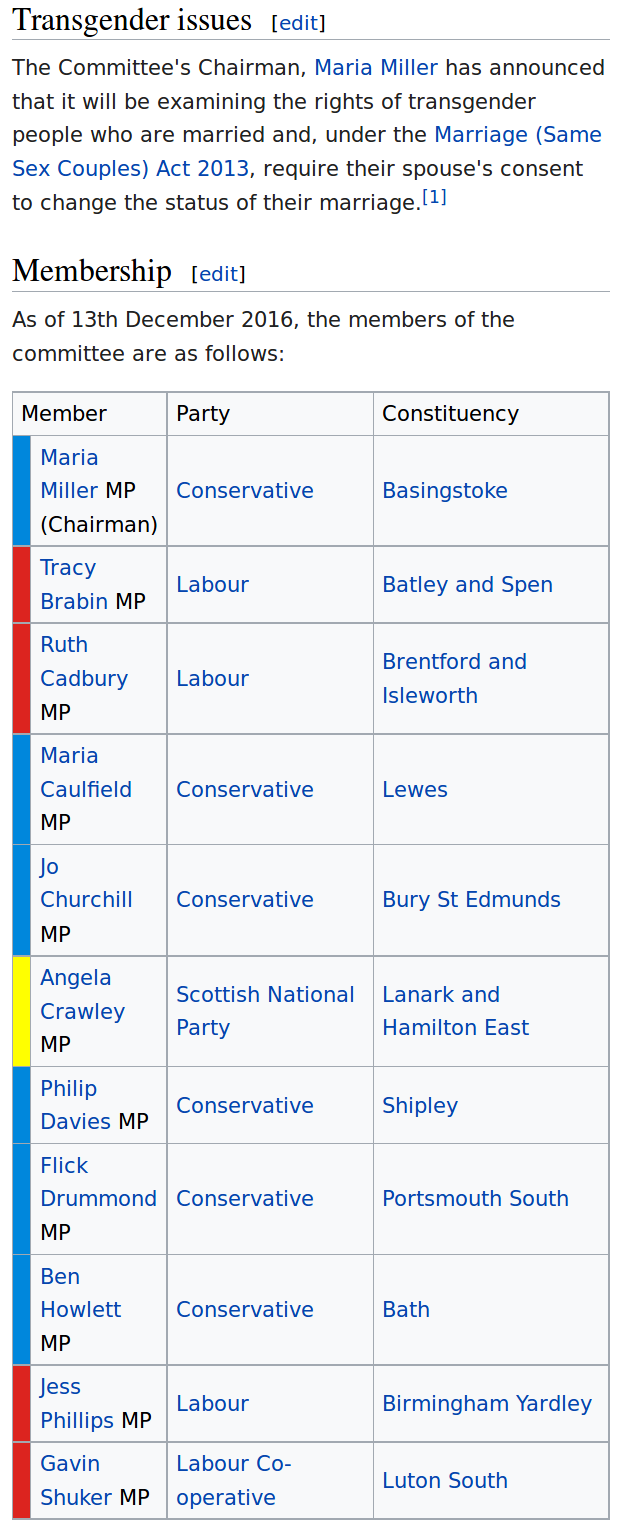Click the yellow SNP color cell beside Angela Crawley
The height and width of the screenshot is (1536, 621).
[21, 1011]
